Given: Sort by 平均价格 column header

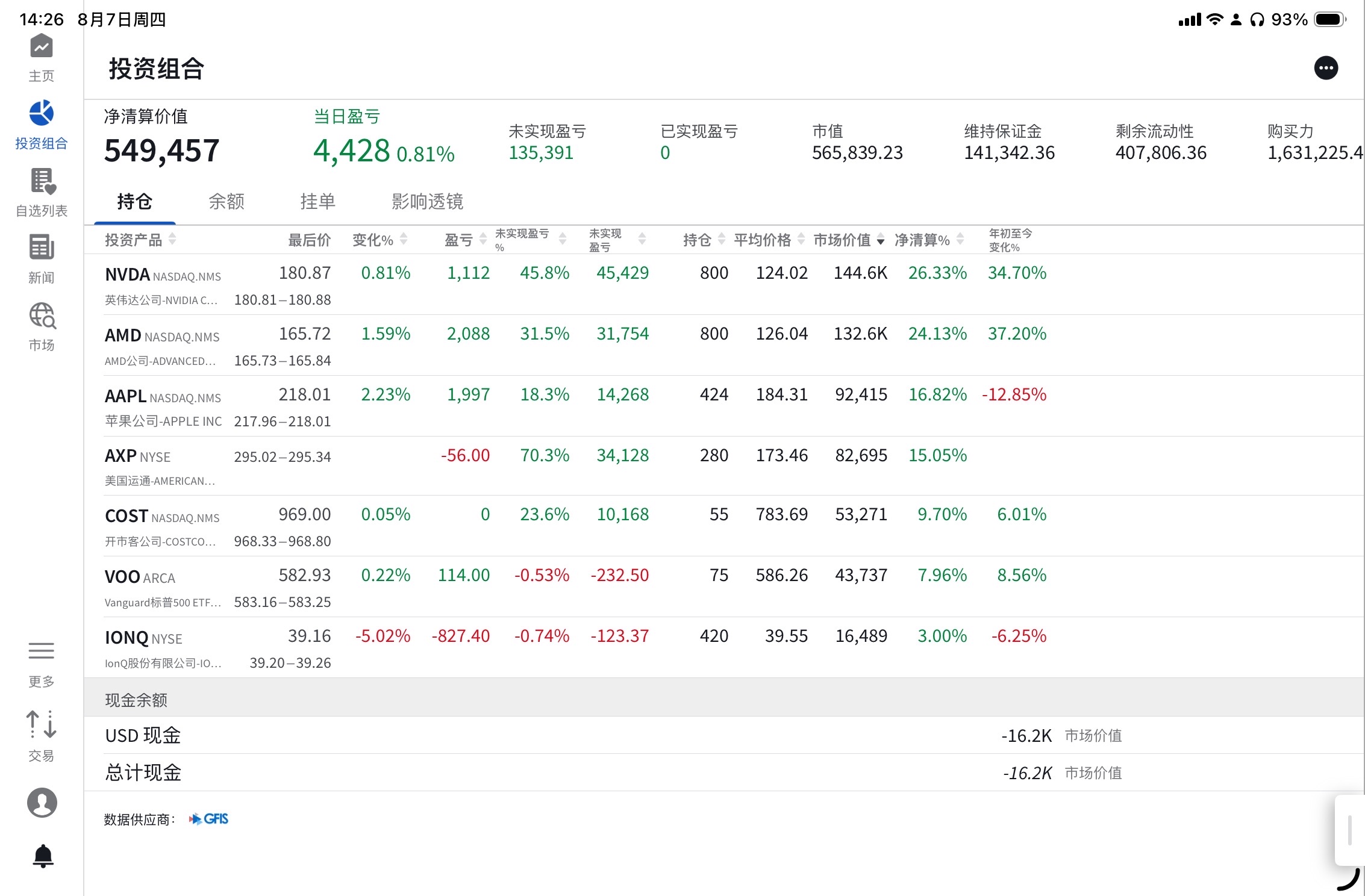Looking at the screenshot, I should pos(769,240).
